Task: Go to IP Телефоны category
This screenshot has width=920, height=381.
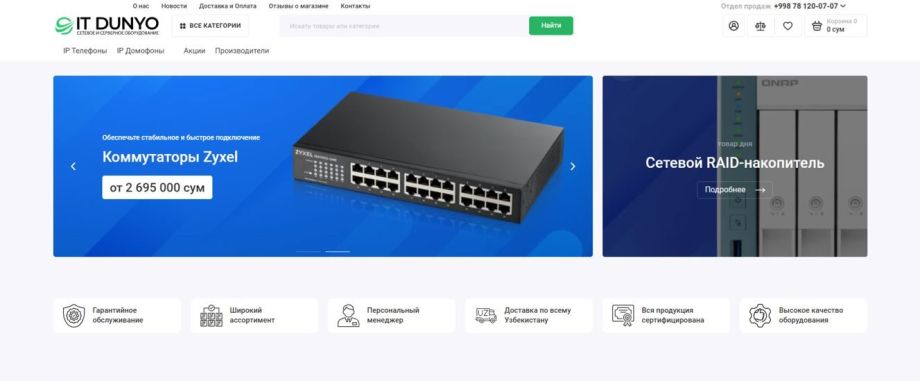Action: coord(85,51)
